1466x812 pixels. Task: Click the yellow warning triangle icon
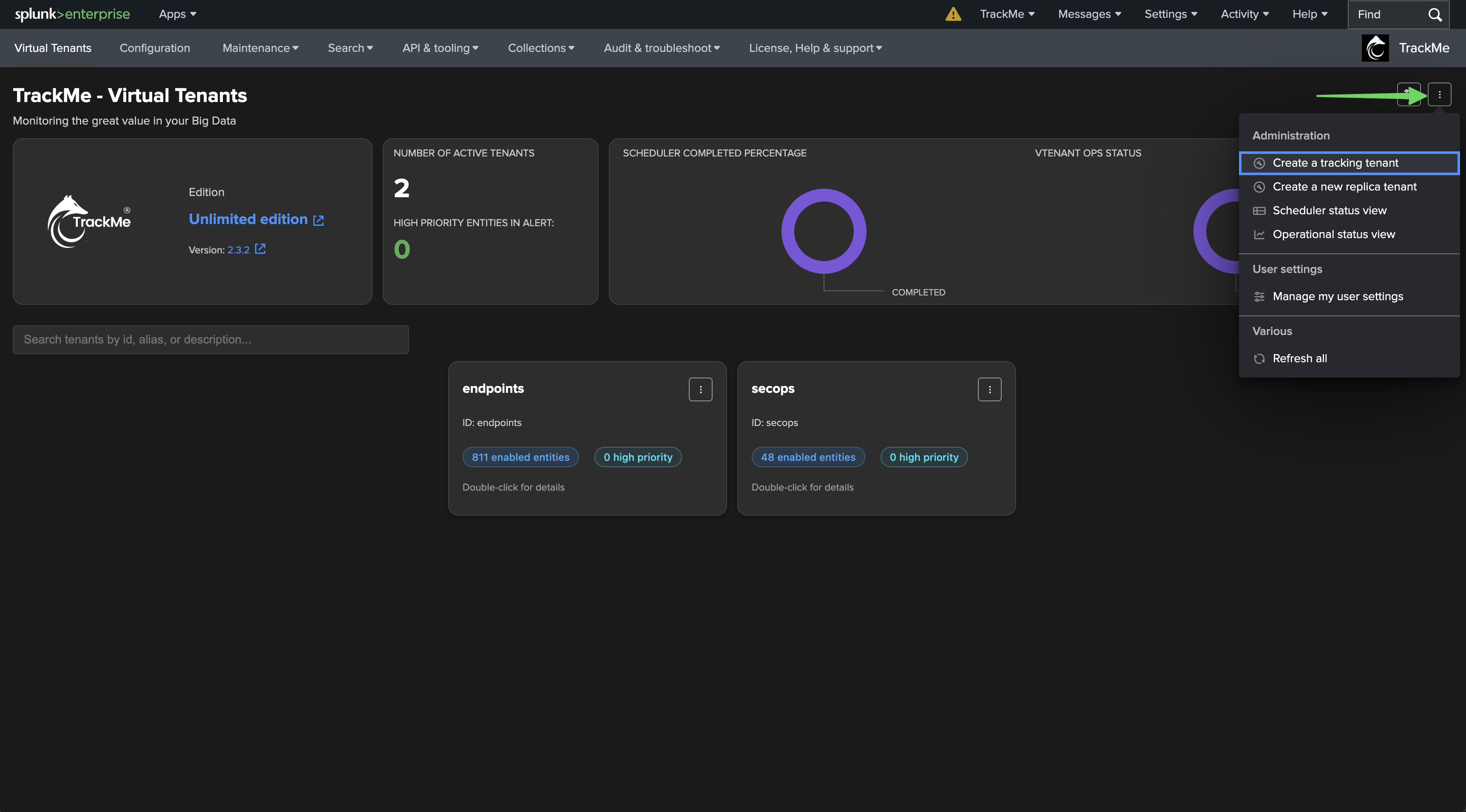[x=953, y=14]
